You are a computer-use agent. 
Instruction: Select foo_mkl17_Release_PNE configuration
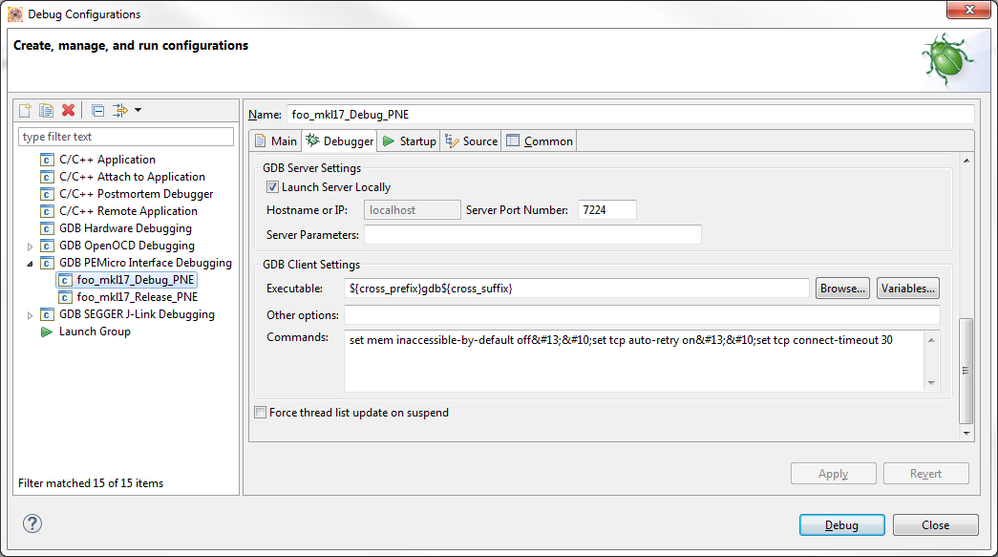(x=128, y=297)
